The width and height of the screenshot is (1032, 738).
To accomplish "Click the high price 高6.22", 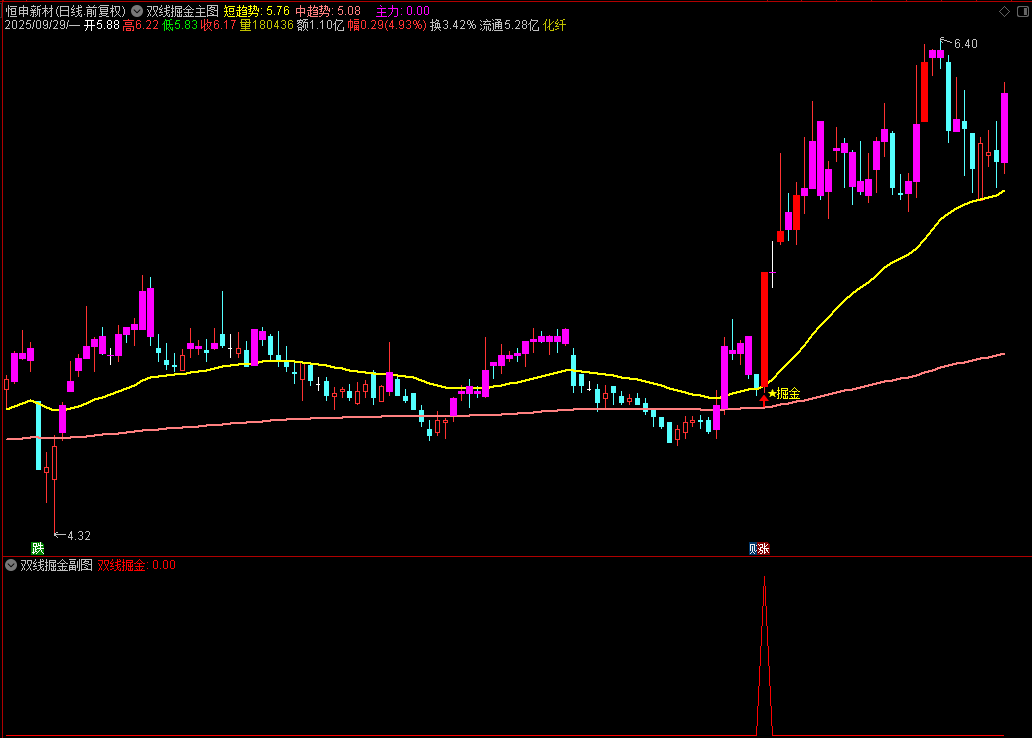I will pyautogui.click(x=141, y=25).
